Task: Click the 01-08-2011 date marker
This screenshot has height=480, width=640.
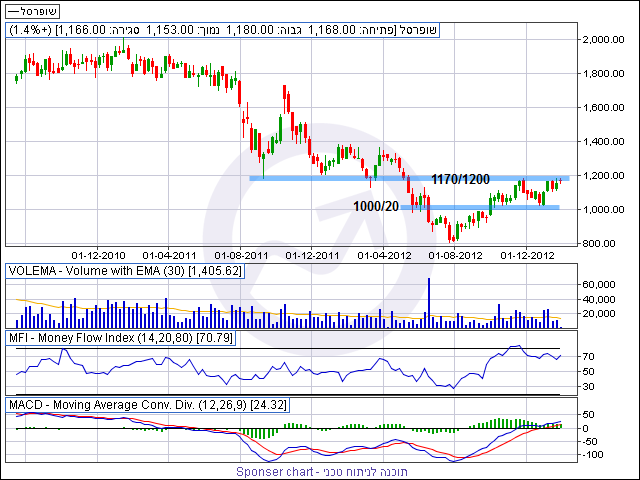Action: click(239, 255)
